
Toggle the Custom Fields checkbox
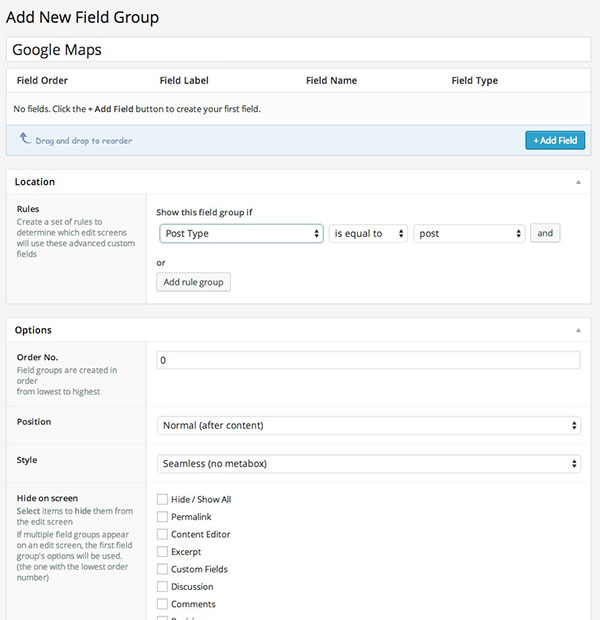(x=162, y=569)
